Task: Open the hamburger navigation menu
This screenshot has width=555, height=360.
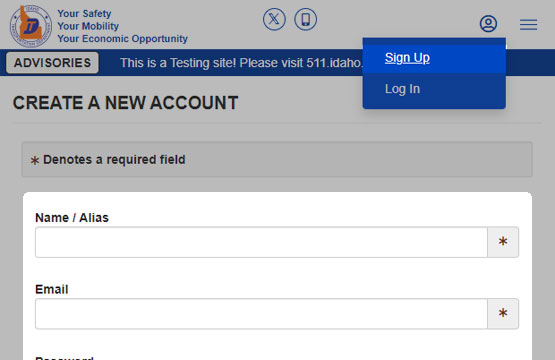Action: pos(528,24)
